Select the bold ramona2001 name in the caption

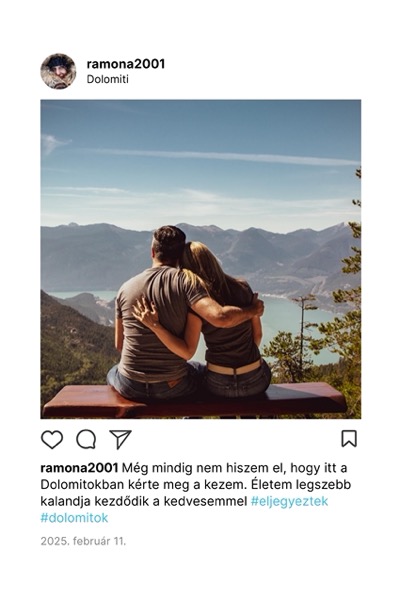tap(79, 468)
